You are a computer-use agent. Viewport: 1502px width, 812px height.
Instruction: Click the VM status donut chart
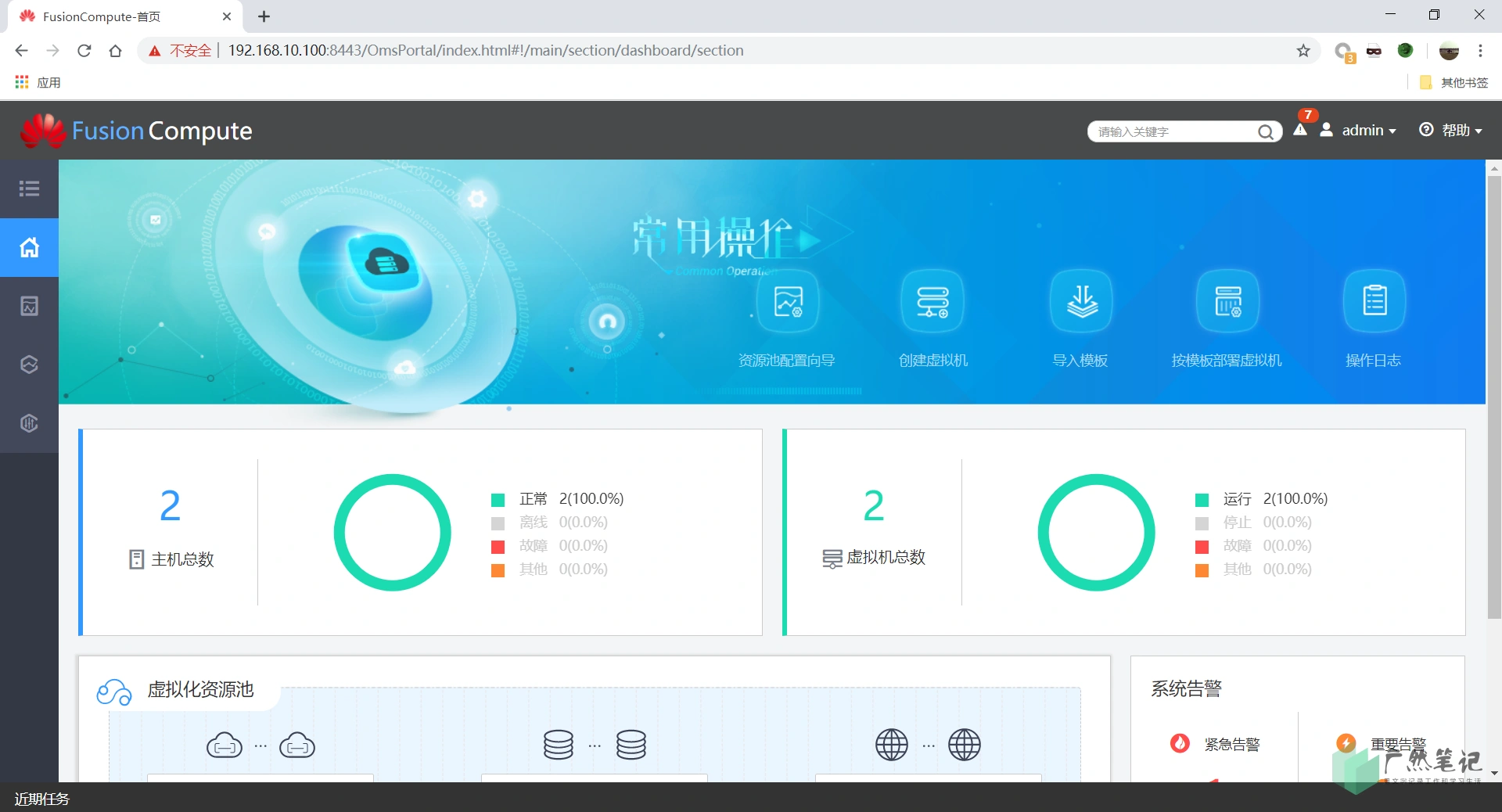(1097, 533)
